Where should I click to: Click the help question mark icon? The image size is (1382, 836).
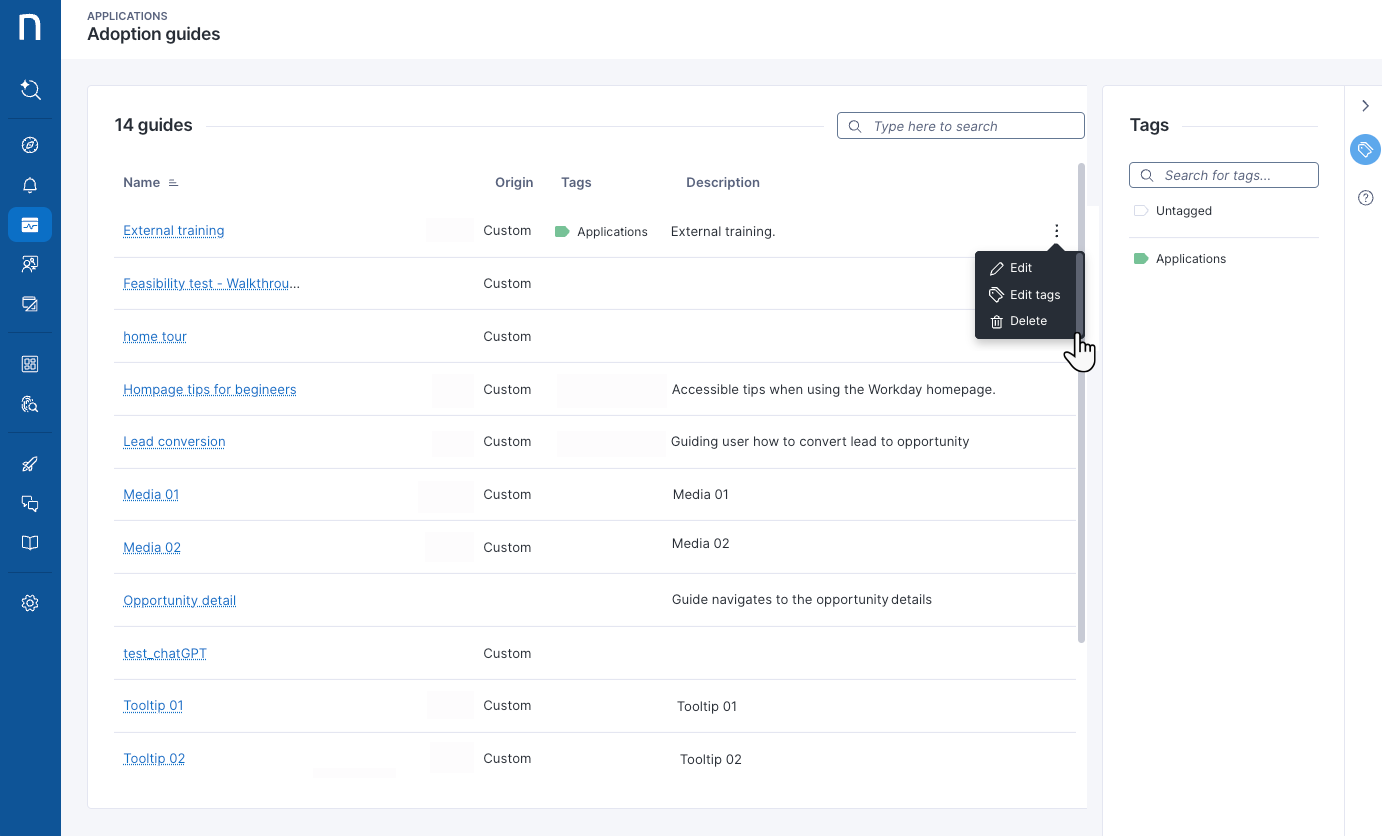(x=1365, y=198)
